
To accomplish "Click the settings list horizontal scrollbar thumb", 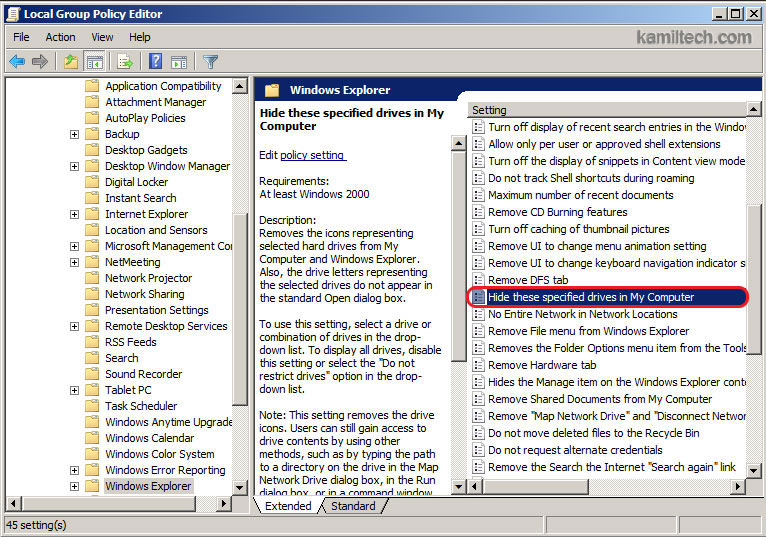I will tap(535, 487).
